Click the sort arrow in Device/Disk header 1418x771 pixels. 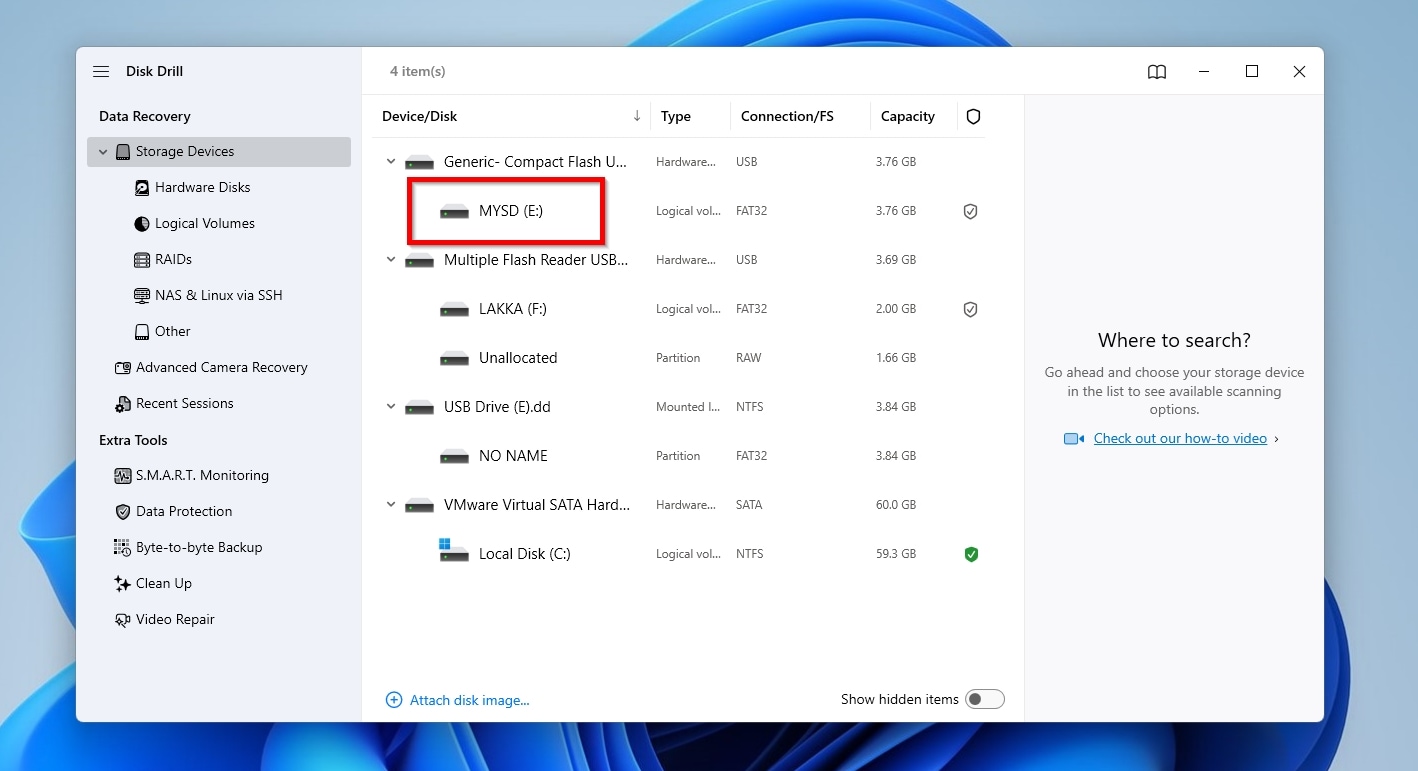[637, 116]
